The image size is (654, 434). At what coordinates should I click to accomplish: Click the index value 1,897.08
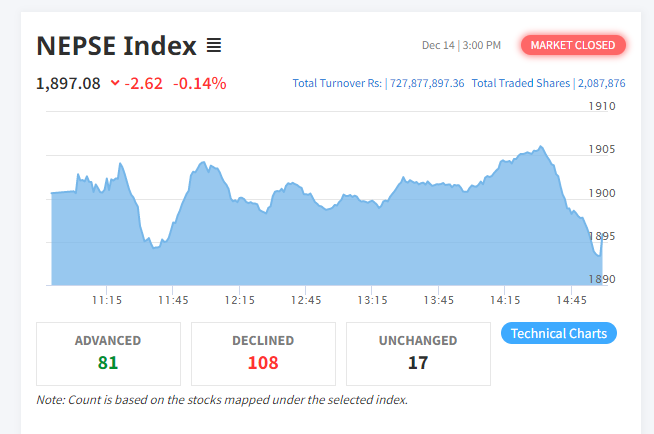pos(68,83)
